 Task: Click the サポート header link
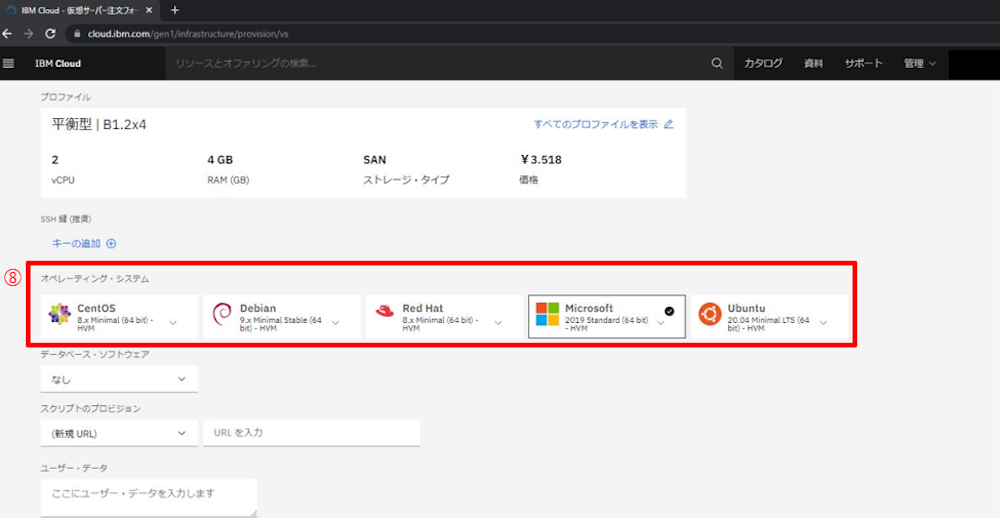[x=863, y=63]
